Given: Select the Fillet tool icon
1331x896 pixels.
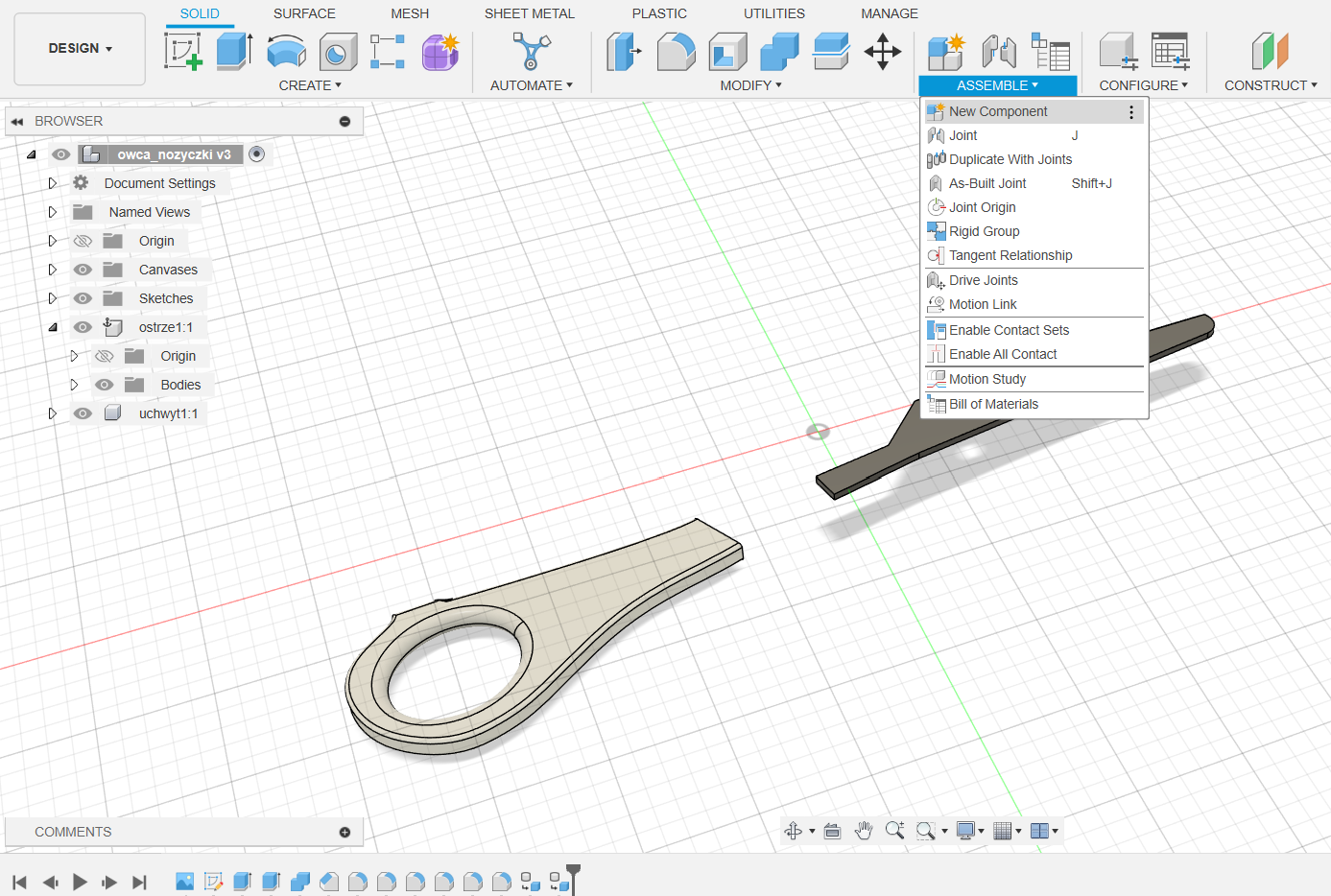Looking at the screenshot, I should (x=676, y=52).
